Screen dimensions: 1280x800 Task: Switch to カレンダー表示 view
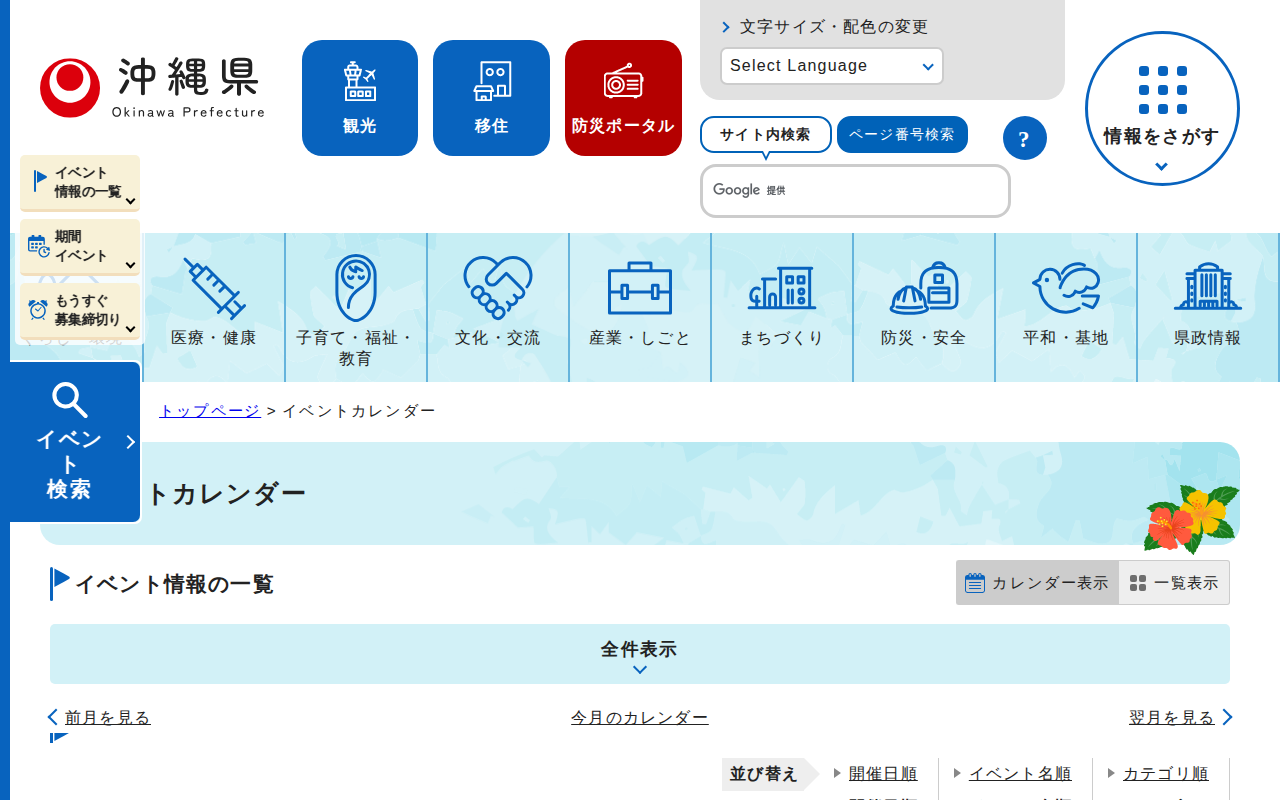pos(1036,583)
